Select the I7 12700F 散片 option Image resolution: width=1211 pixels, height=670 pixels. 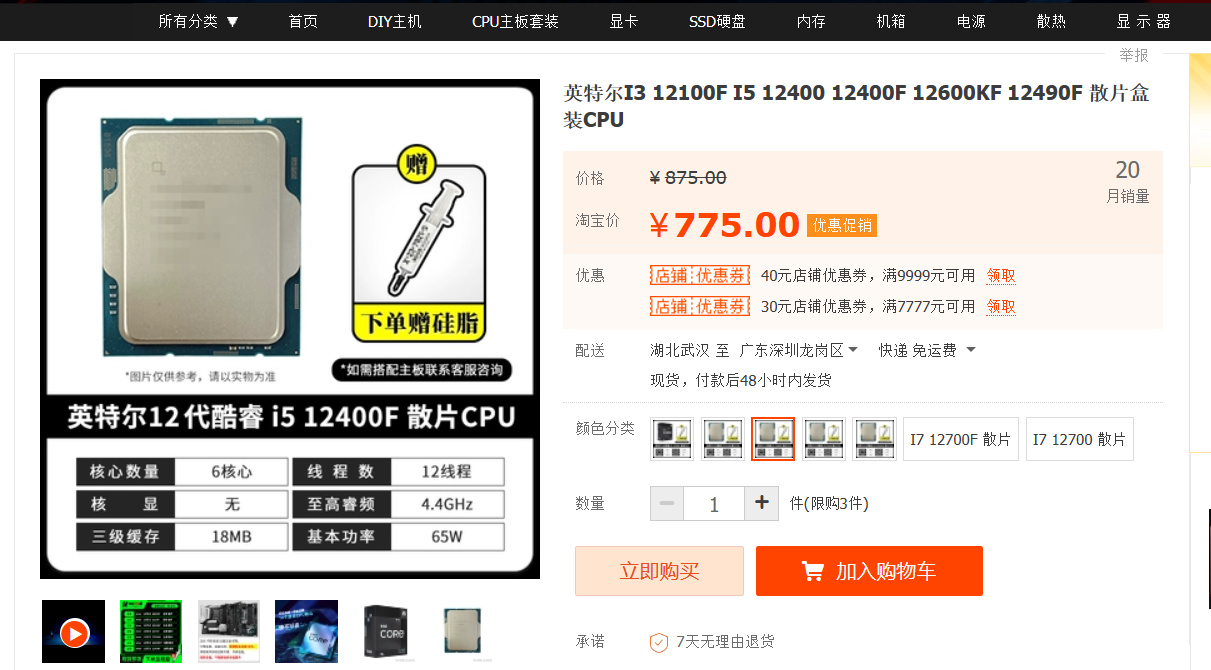click(x=960, y=439)
